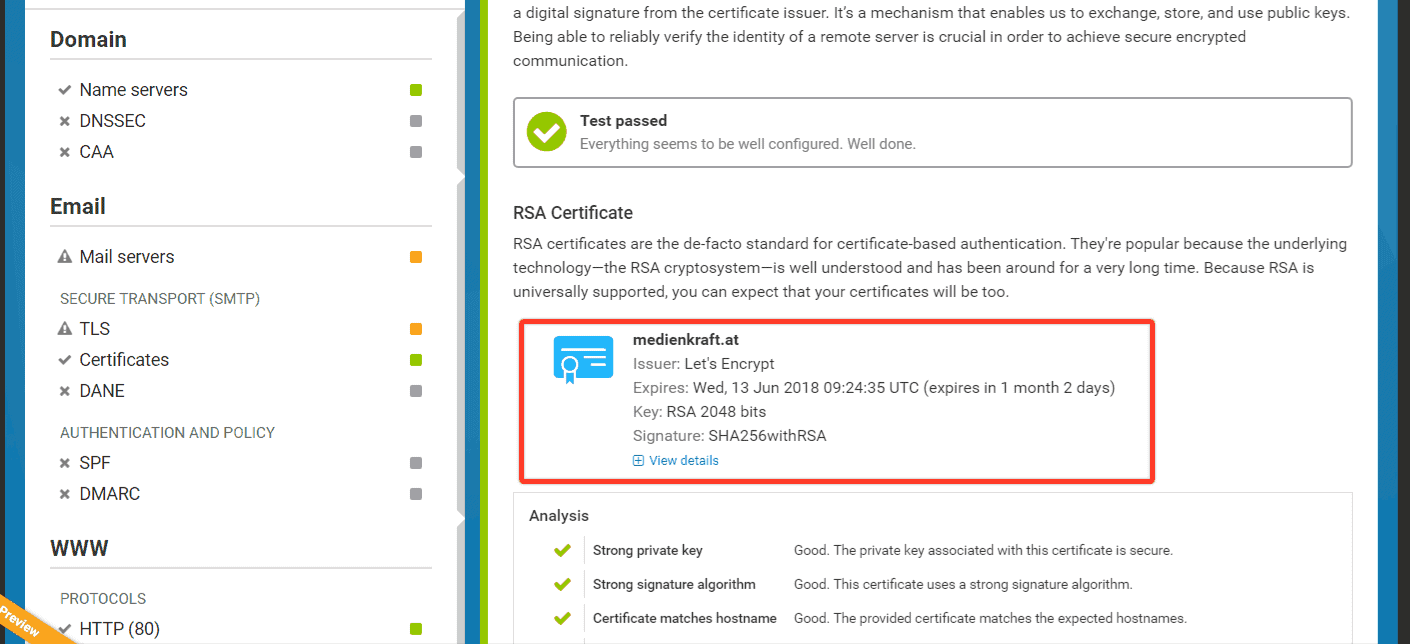This screenshot has height=644, width=1410.
Task: Select the PROTOCOLS subheading
Action: tap(103, 599)
